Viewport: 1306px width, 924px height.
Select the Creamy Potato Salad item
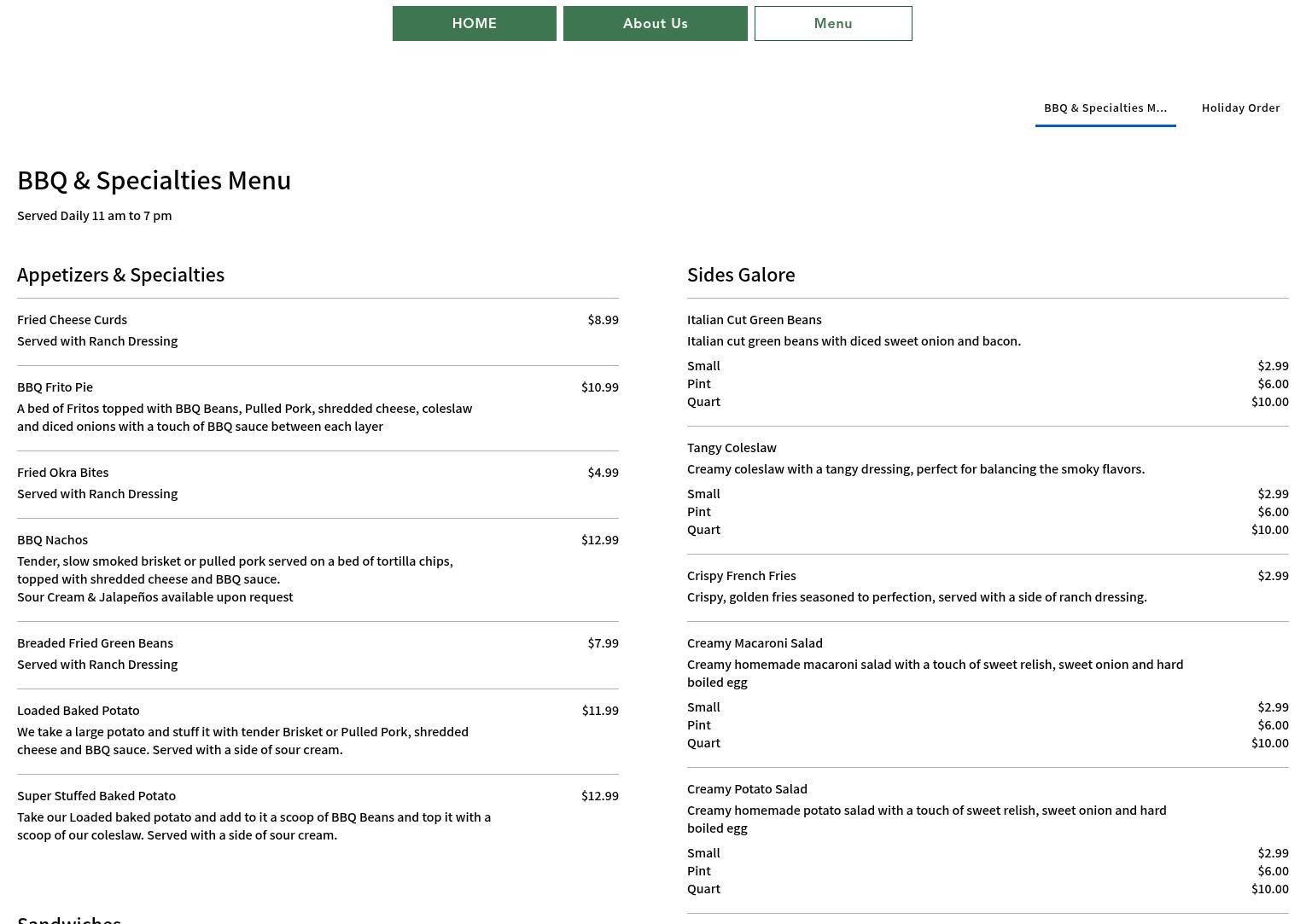[747, 788]
